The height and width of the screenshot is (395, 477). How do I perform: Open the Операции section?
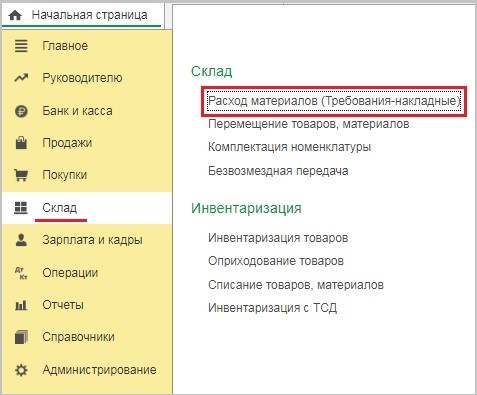[70, 273]
